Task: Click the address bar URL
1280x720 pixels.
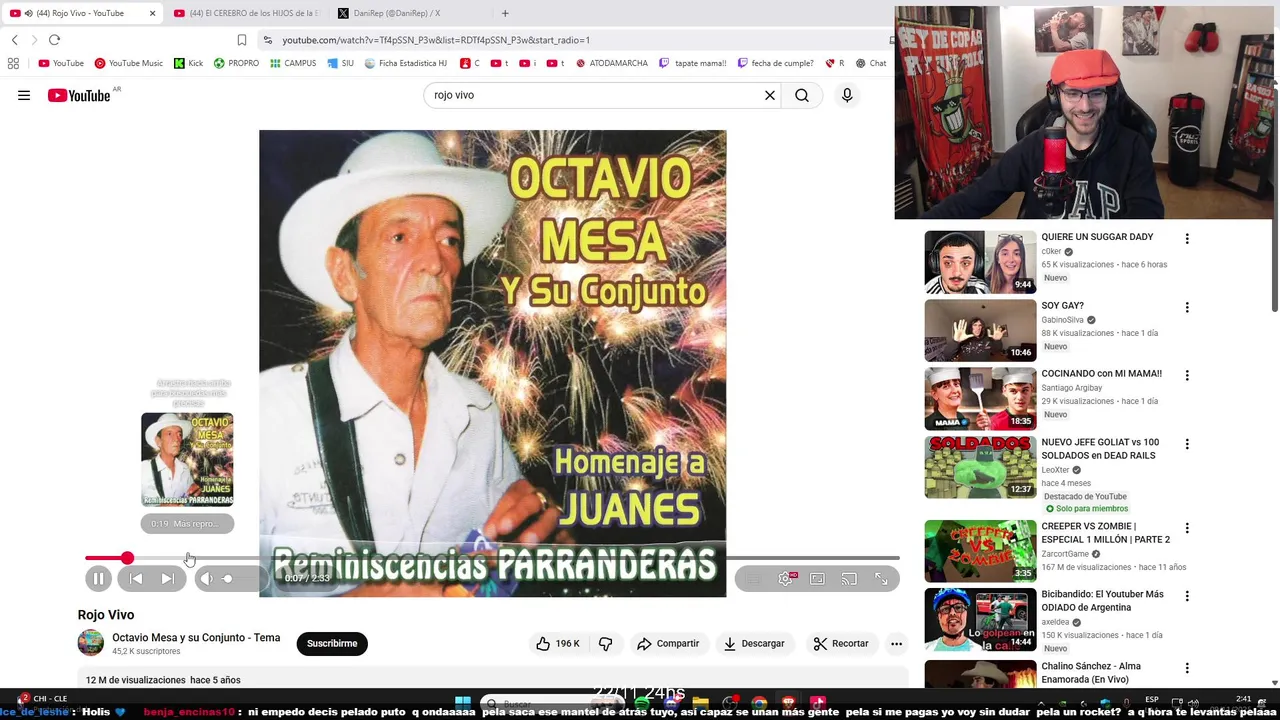Action: (x=436, y=40)
